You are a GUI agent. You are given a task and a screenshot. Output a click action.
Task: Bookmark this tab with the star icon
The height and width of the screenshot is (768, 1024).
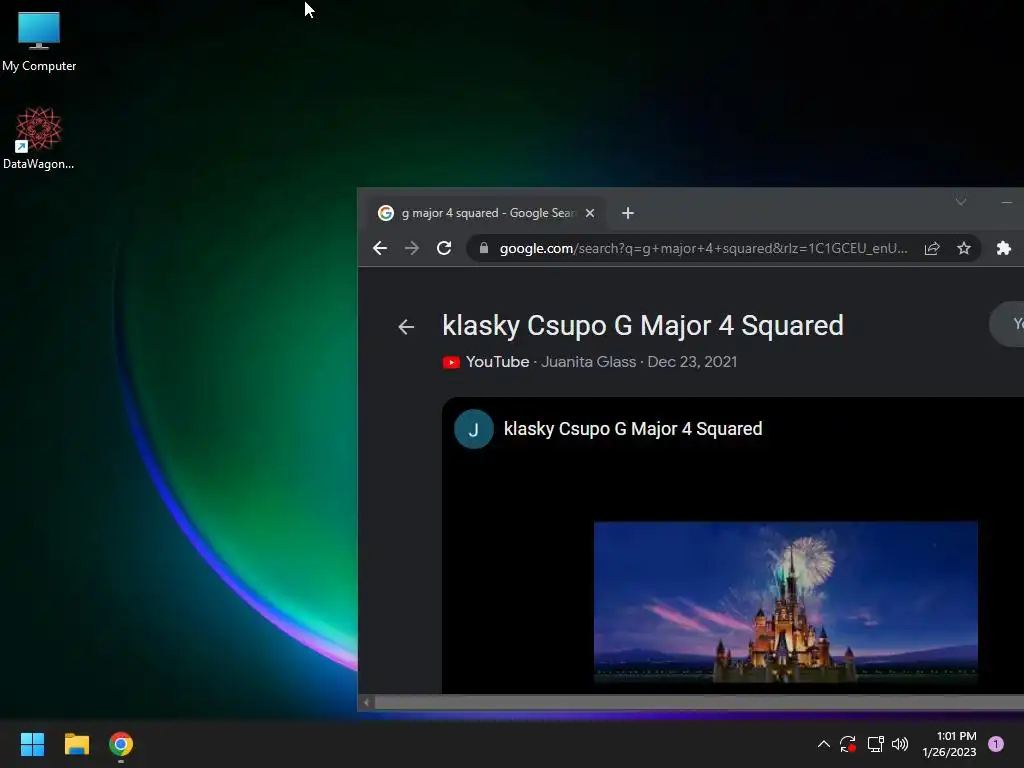coord(964,248)
